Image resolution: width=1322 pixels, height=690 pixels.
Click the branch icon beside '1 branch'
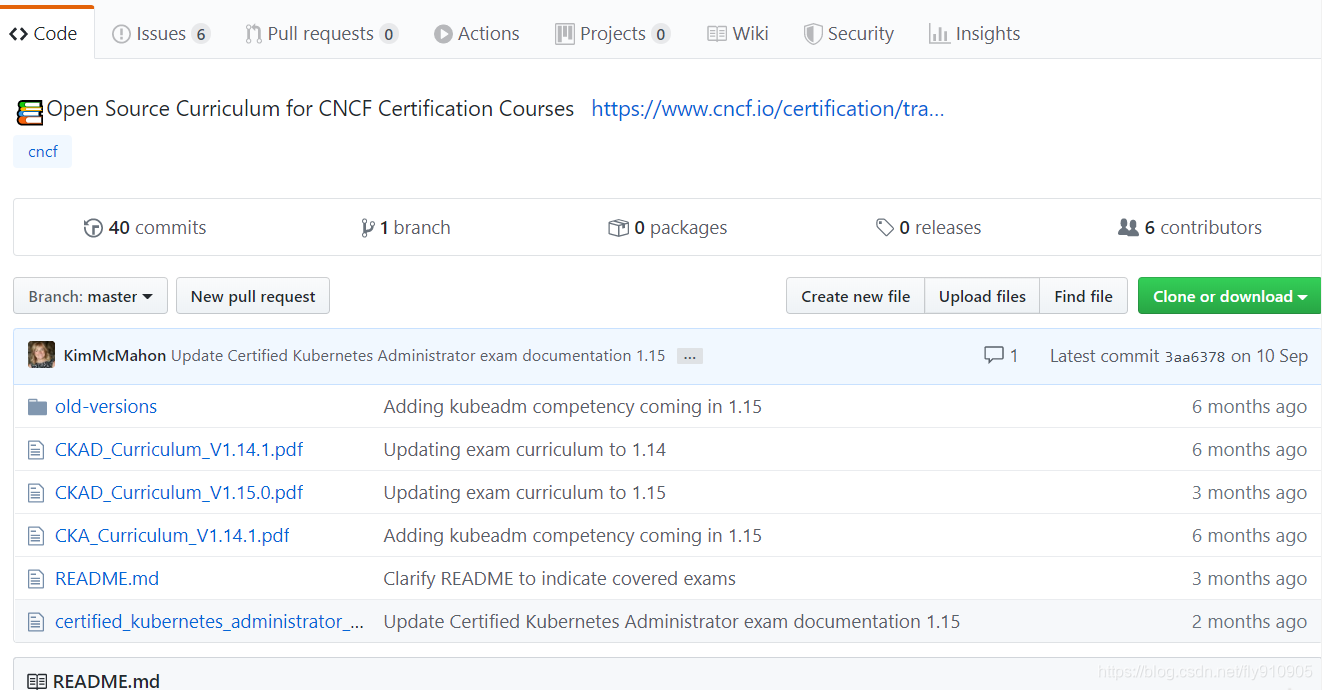point(367,228)
